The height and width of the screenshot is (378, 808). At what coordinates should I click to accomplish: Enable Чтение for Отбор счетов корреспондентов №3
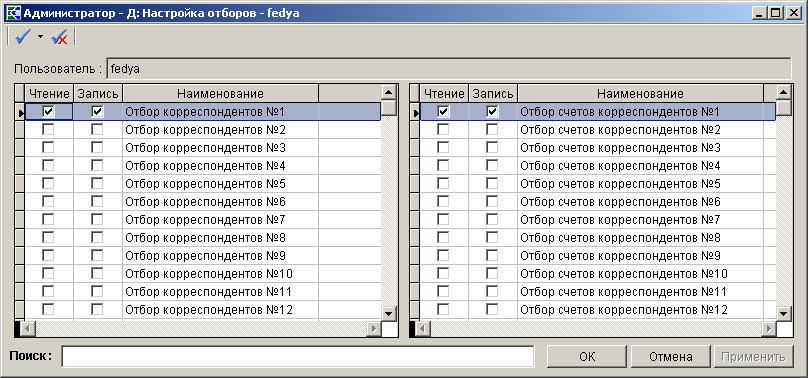(443, 148)
